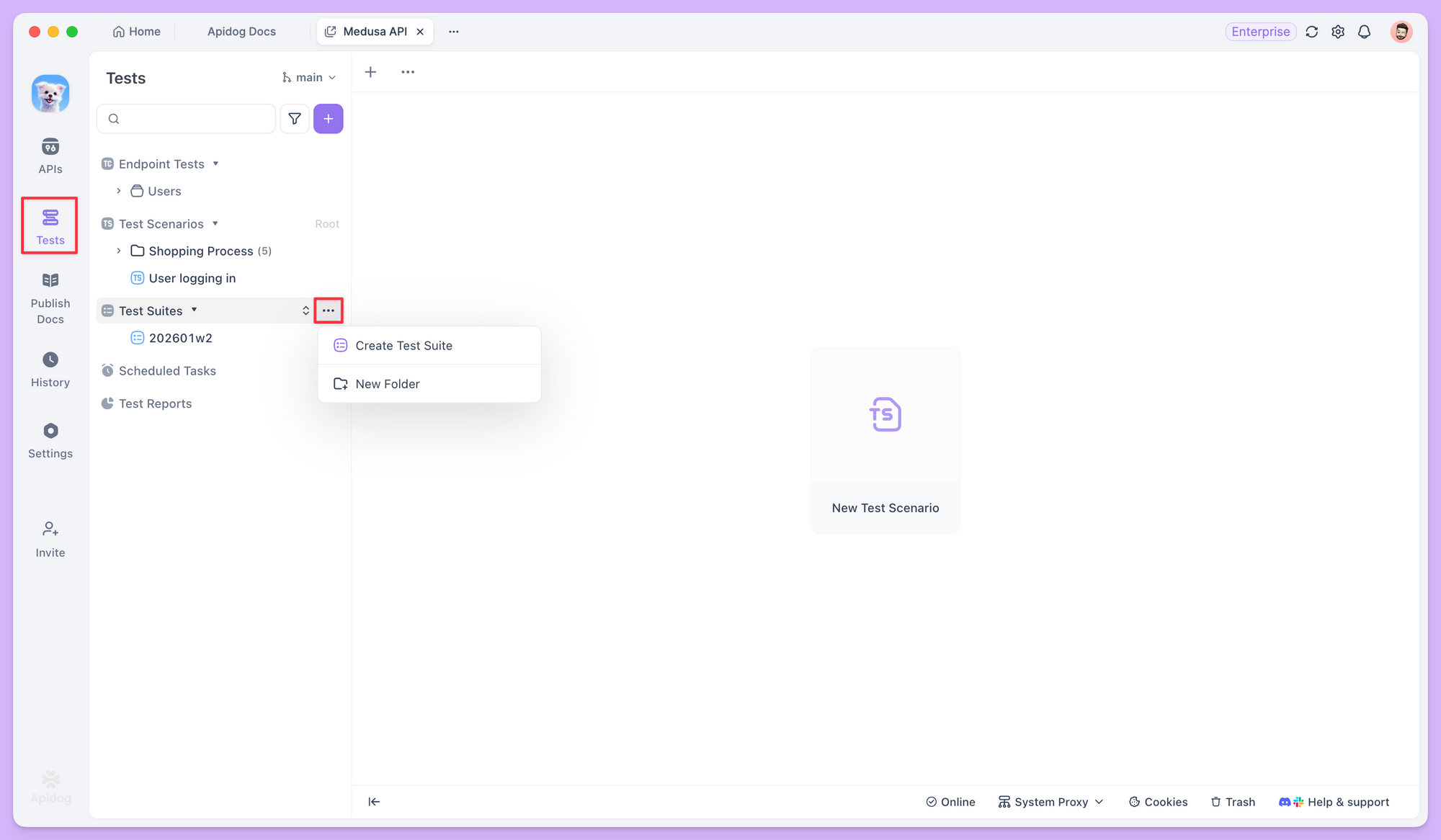1441x840 pixels.
Task: Open Settings from the sidebar
Action: coord(50,440)
